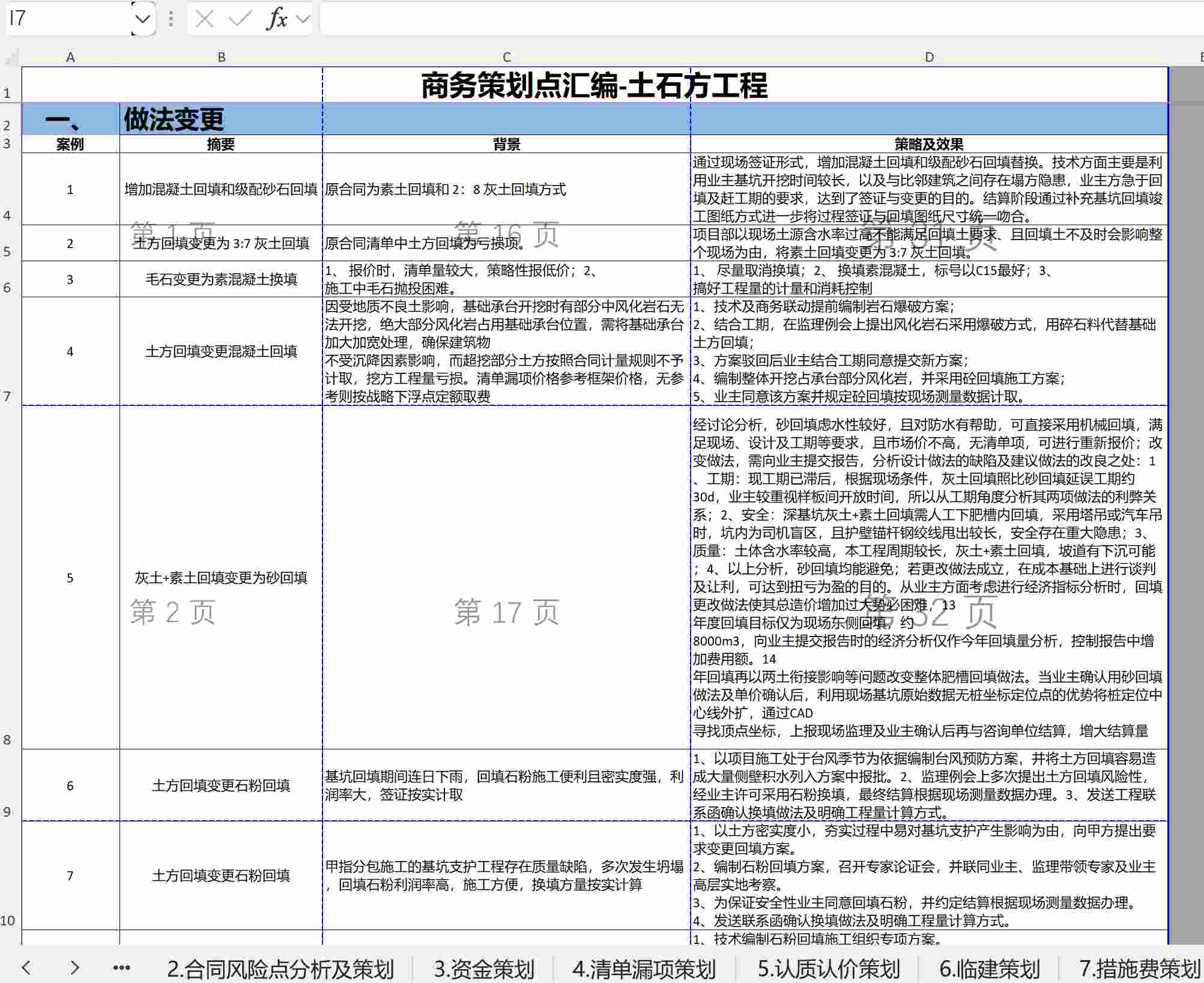The width and height of the screenshot is (1204, 983).
Task: Click cell 原合同为素土回填和 2:8 灰土回填方式
Action: [x=506, y=189]
